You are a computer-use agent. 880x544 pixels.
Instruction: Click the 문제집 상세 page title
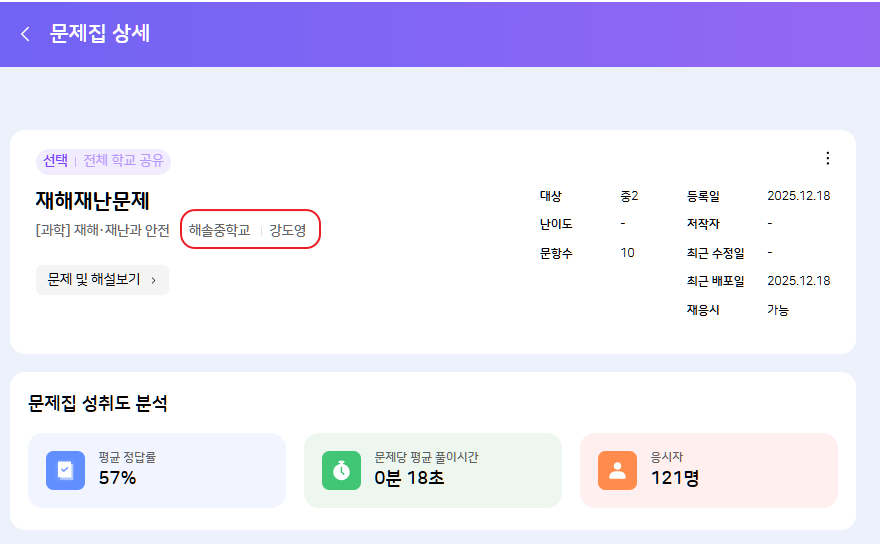(x=100, y=34)
